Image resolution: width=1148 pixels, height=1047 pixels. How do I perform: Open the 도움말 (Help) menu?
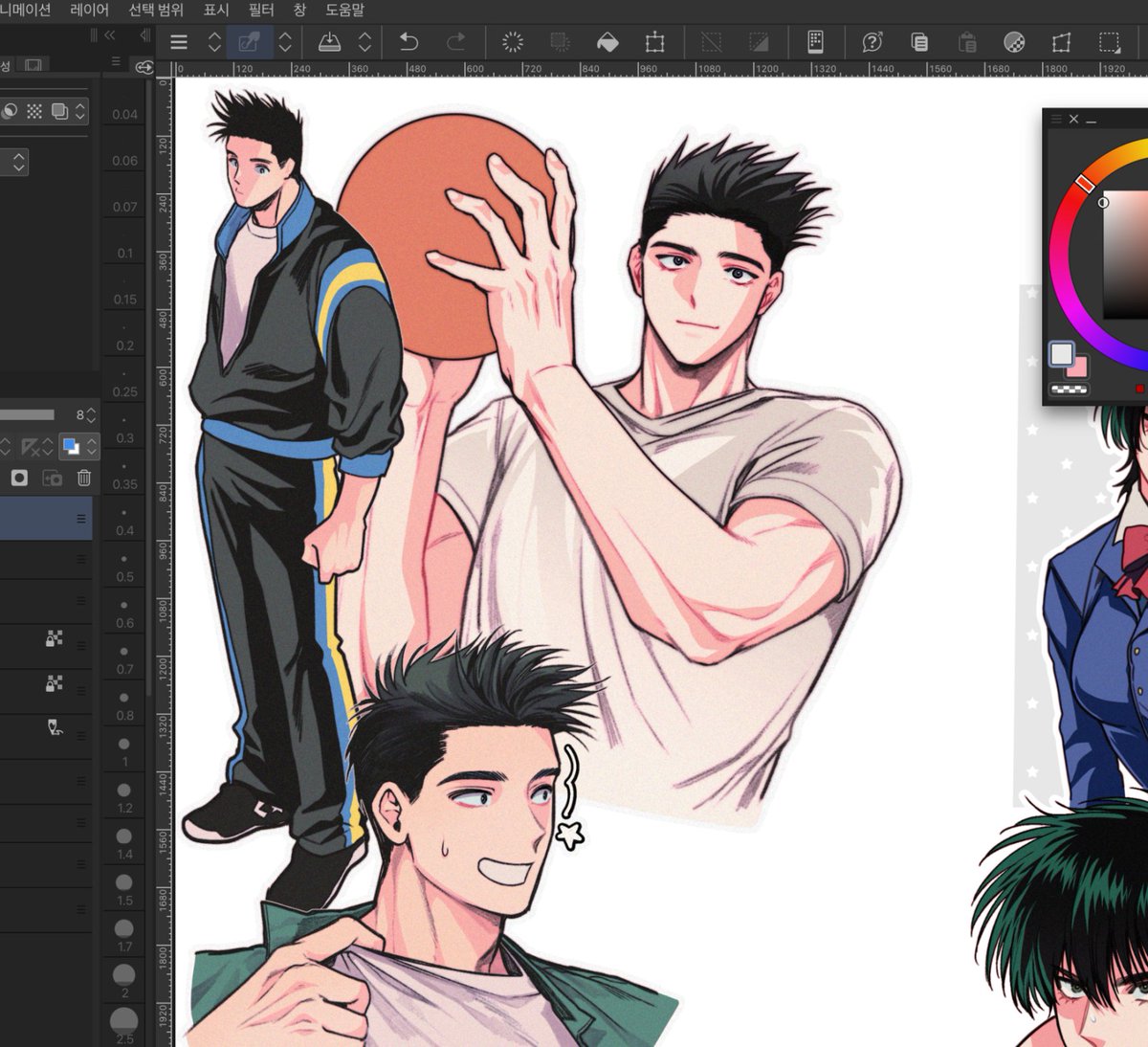(344, 10)
